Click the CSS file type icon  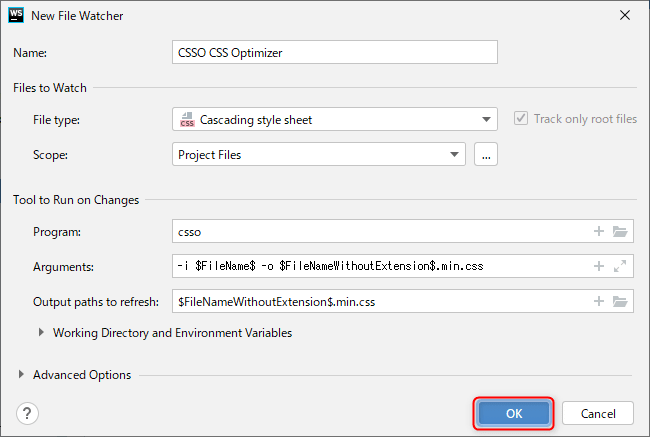click(187, 120)
